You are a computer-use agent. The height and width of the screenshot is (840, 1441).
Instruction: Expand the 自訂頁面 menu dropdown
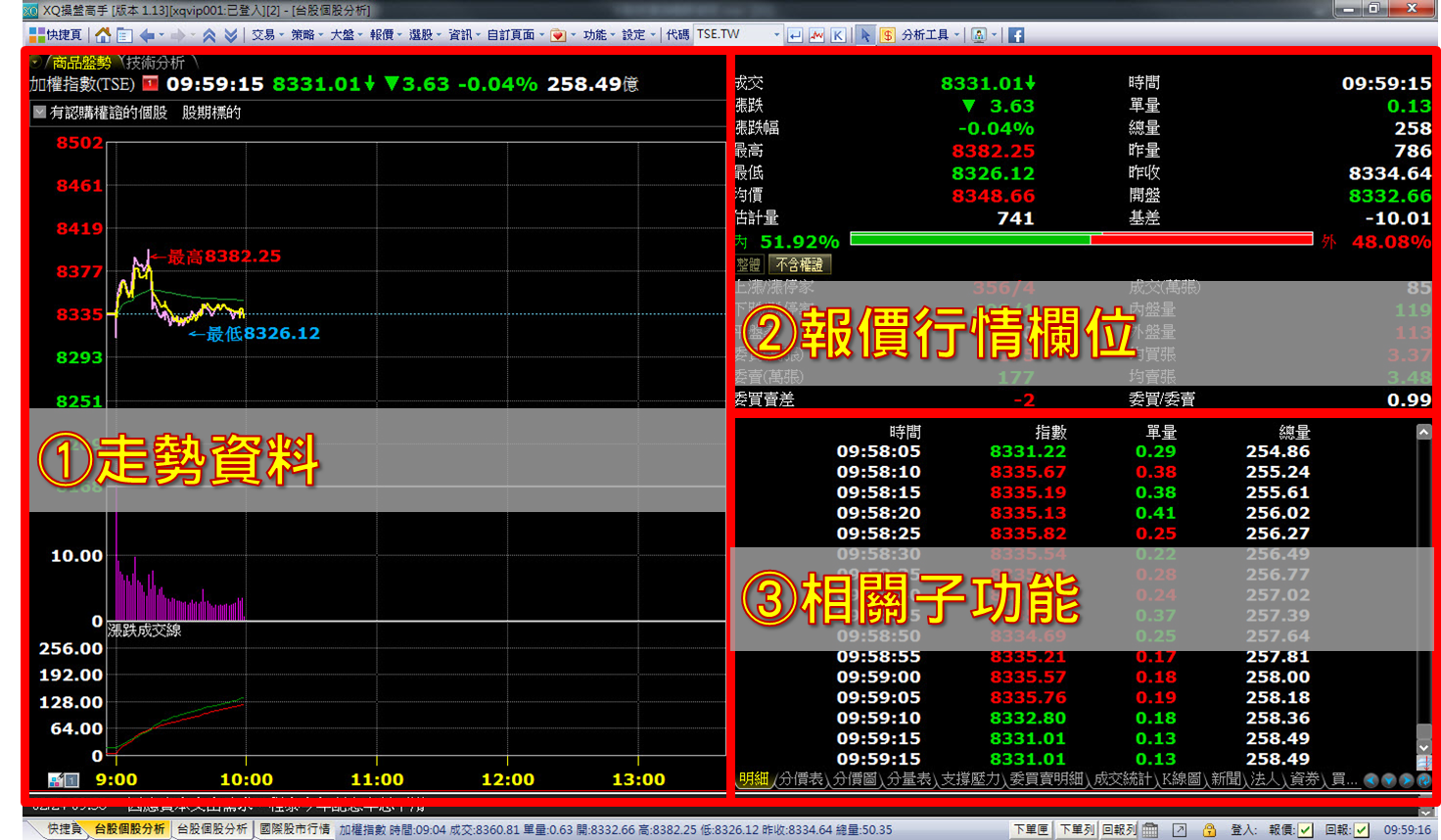[x=516, y=35]
